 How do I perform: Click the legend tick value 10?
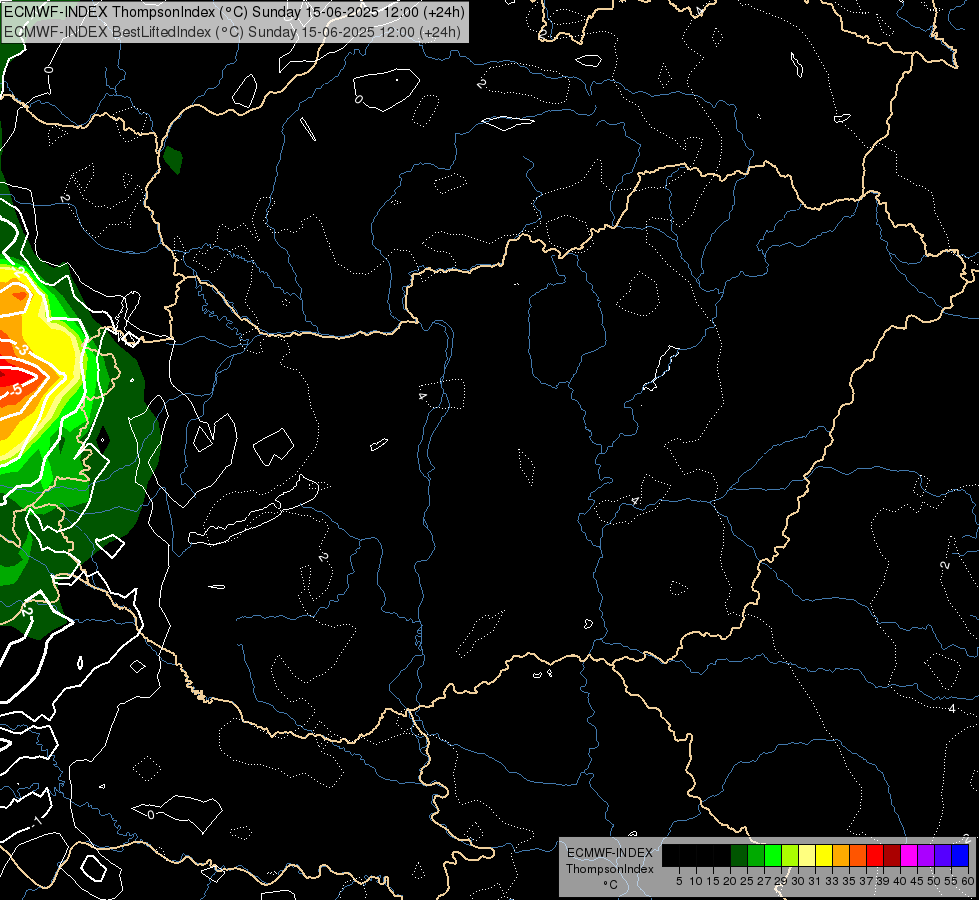point(696,881)
